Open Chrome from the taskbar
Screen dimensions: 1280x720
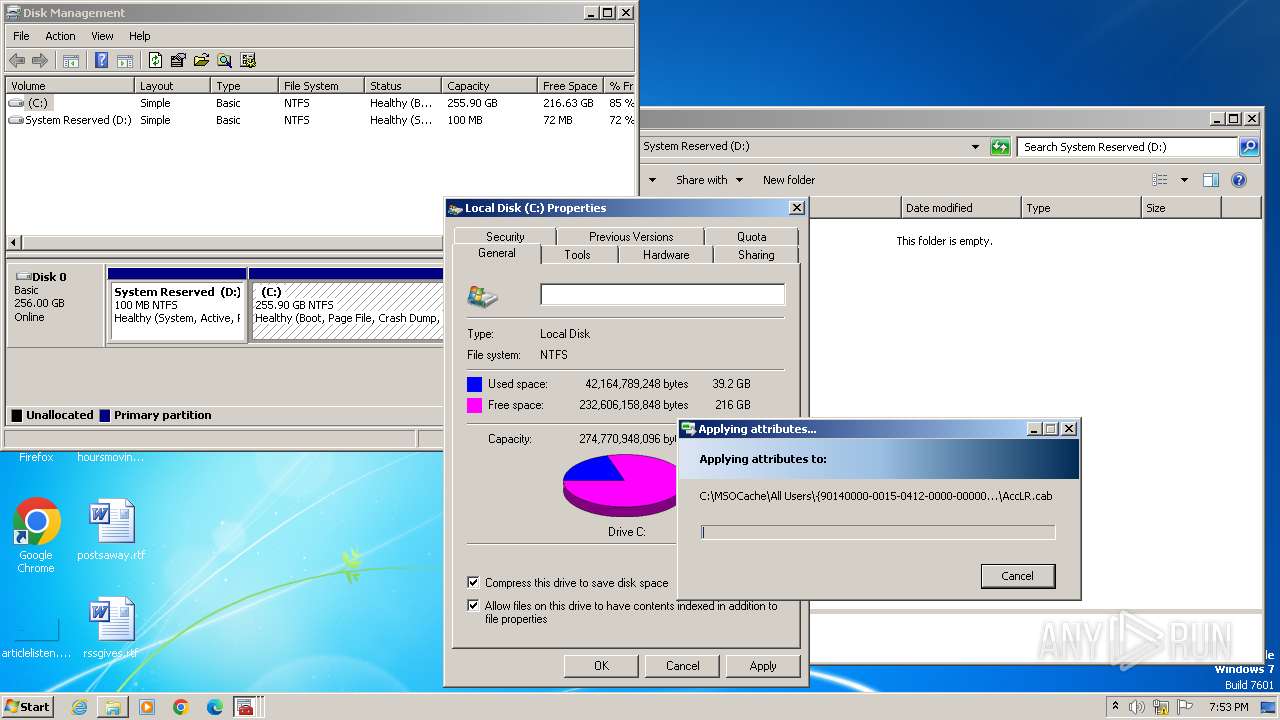click(181, 707)
